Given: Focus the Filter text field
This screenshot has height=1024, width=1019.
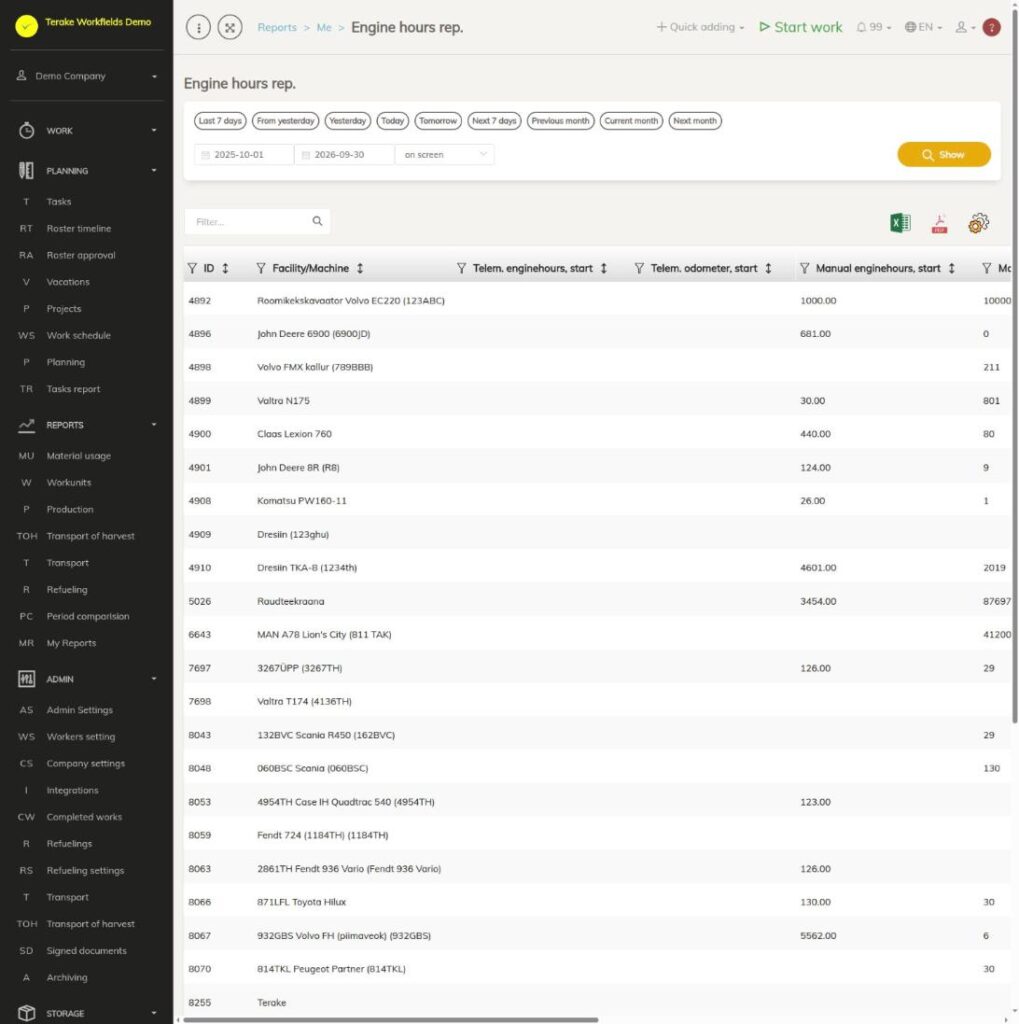Looking at the screenshot, I should [x=257, y=221].
